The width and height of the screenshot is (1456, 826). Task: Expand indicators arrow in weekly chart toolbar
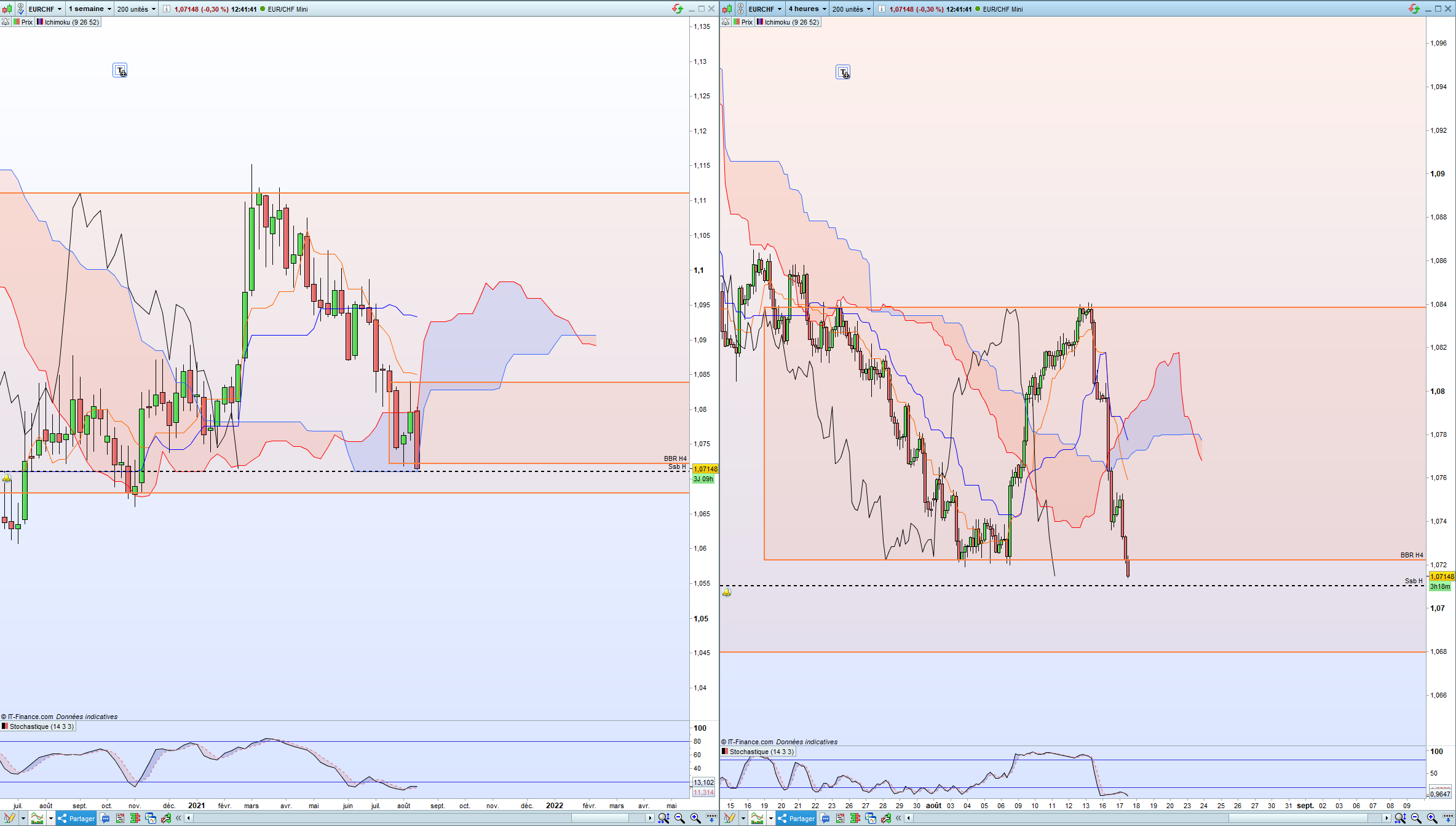(51, 818)
